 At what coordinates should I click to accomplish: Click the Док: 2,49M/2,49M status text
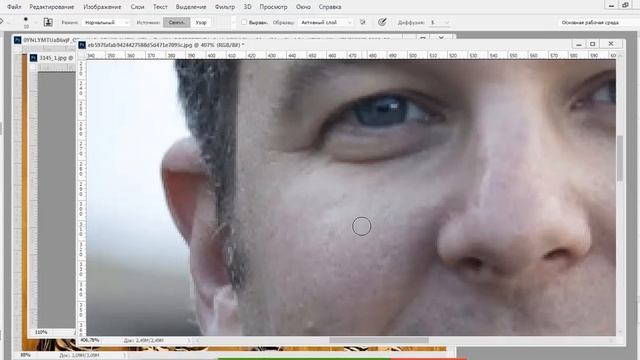point(144,340)
